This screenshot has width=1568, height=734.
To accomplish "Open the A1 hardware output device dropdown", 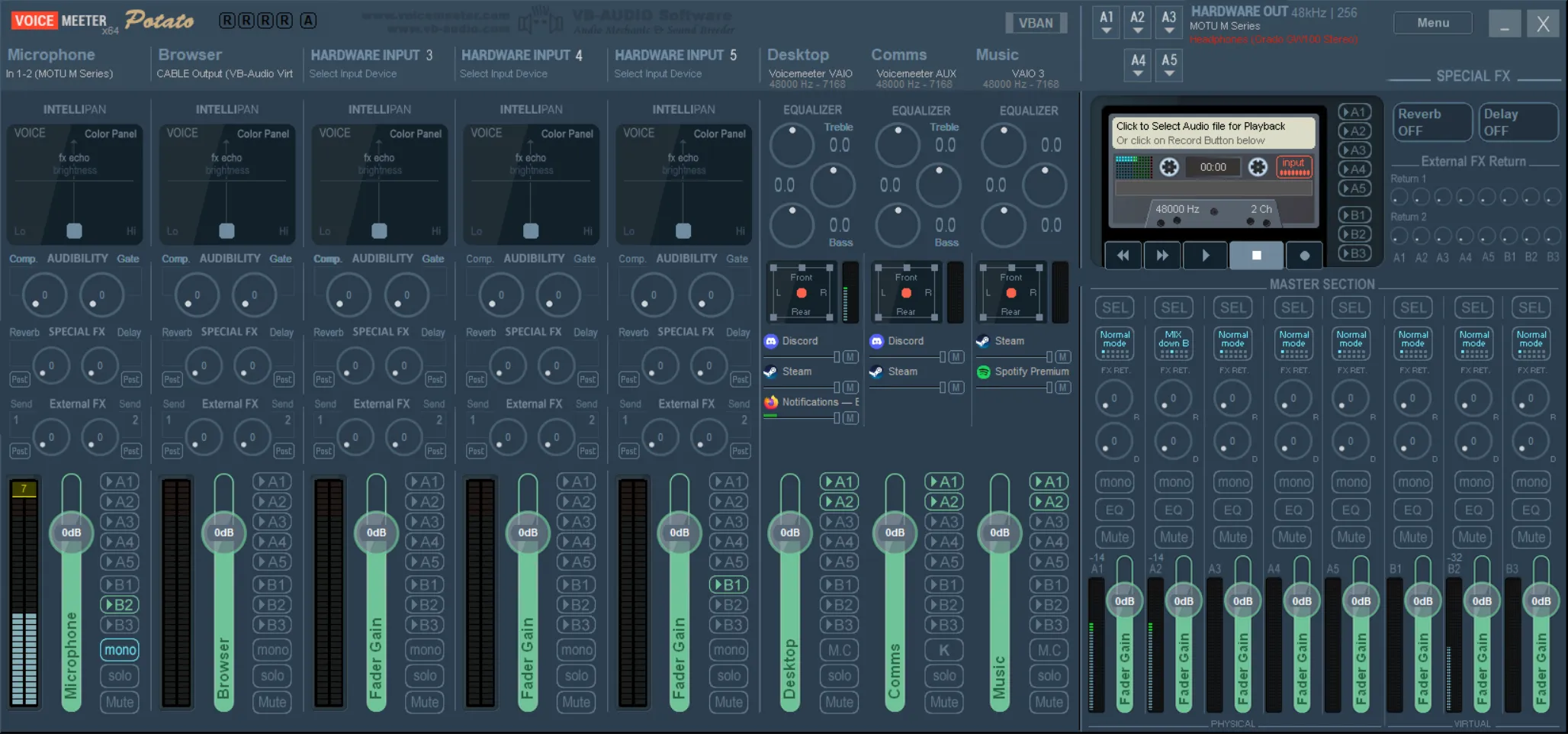I will tap(1107, 23).
